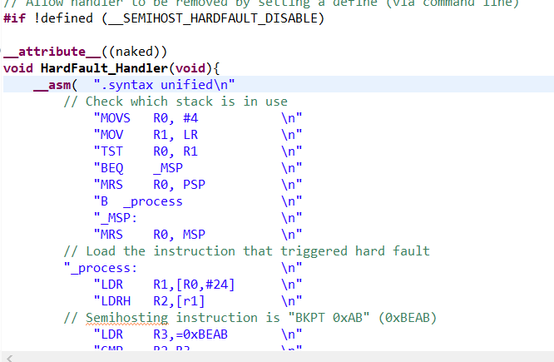Click the LDR R3,=0xBEAB instruction line
This screenshot has width=554, height=362.
click(198, 334)
